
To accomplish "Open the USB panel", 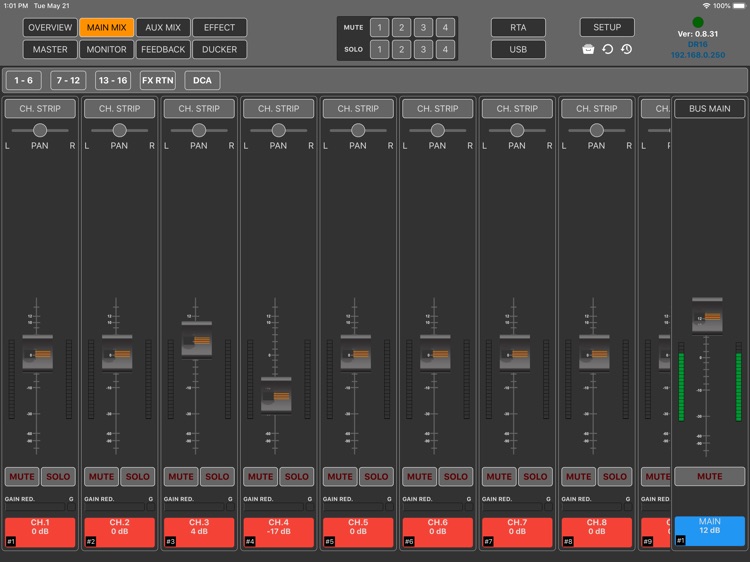I will pos(518,49).
